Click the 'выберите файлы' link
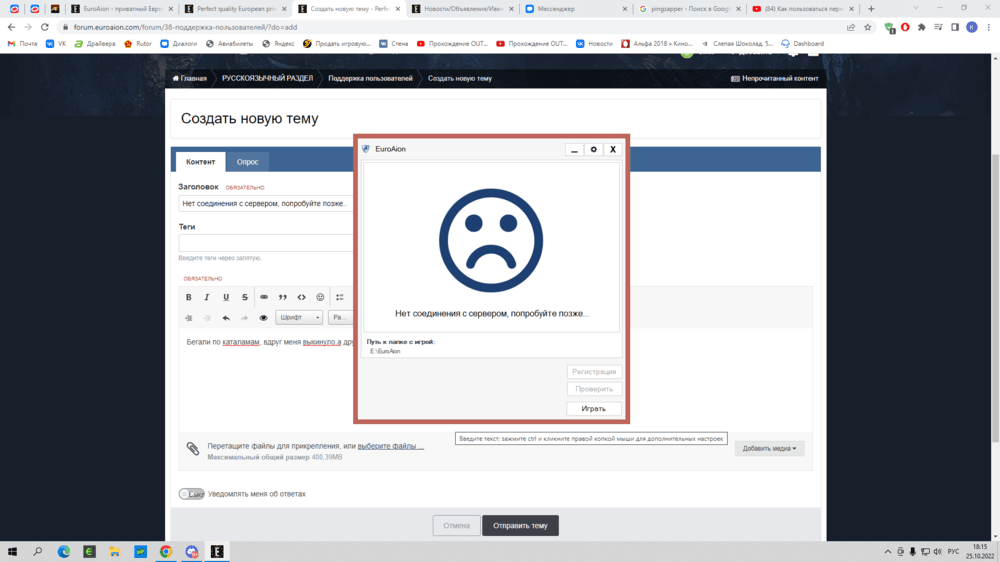This screenshot has height=562, width=1000. (x=390, y=446)
